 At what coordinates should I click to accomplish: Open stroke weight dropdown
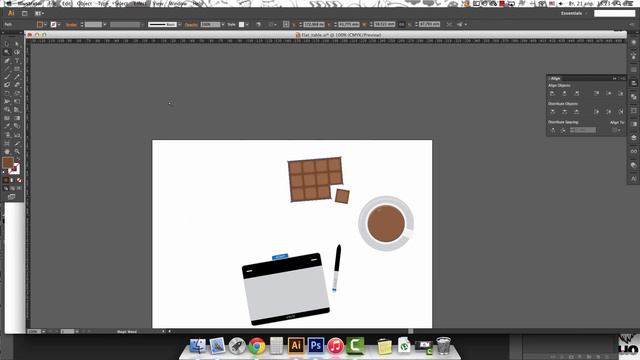click(105, 24)
